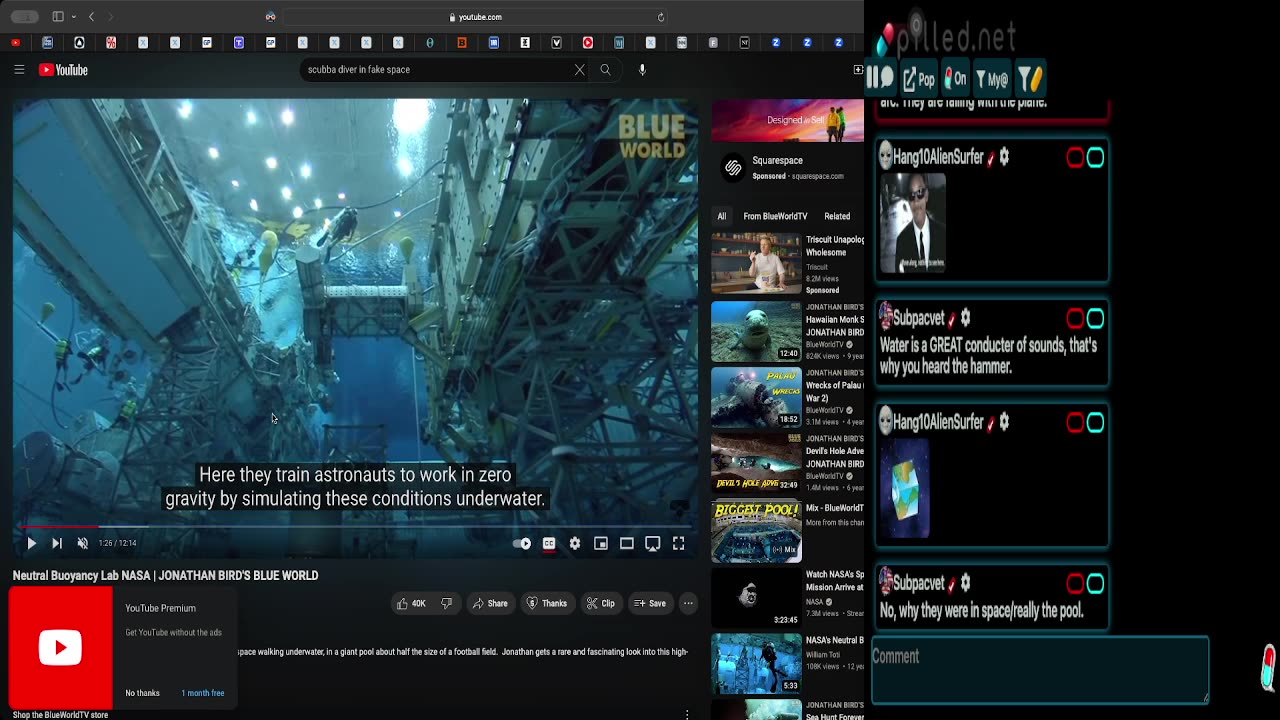This screenshot has height=720, width=1280.
Task: Open the video player settings gear
Action: pos(575,543)
